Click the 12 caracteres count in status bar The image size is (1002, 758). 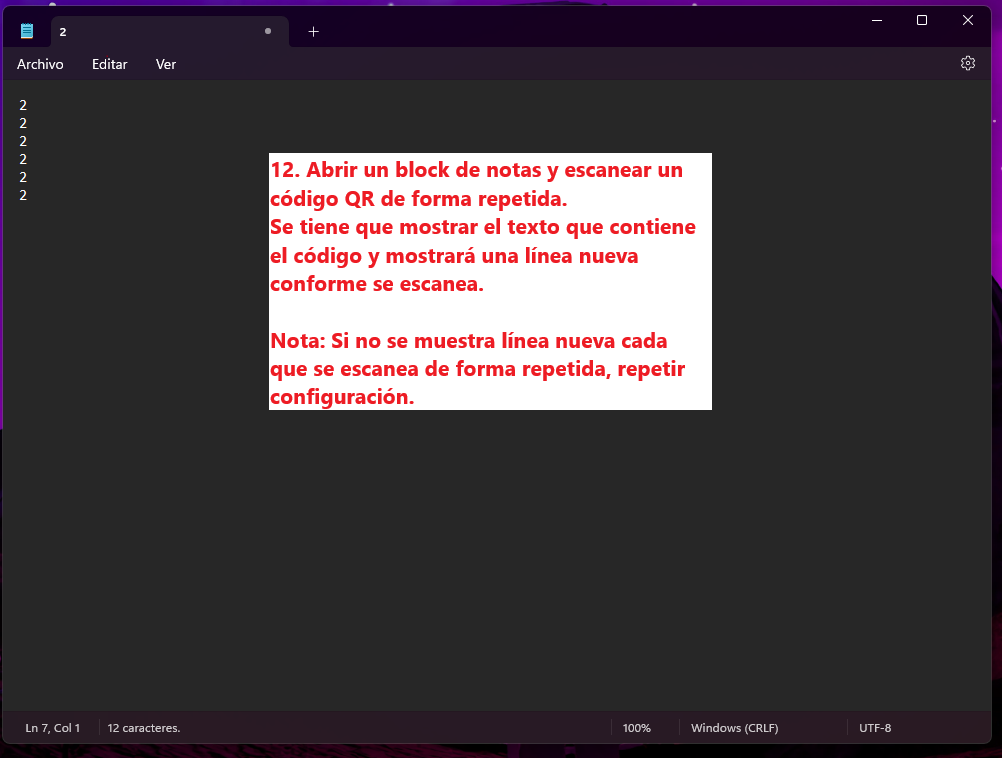click(144, 728)
